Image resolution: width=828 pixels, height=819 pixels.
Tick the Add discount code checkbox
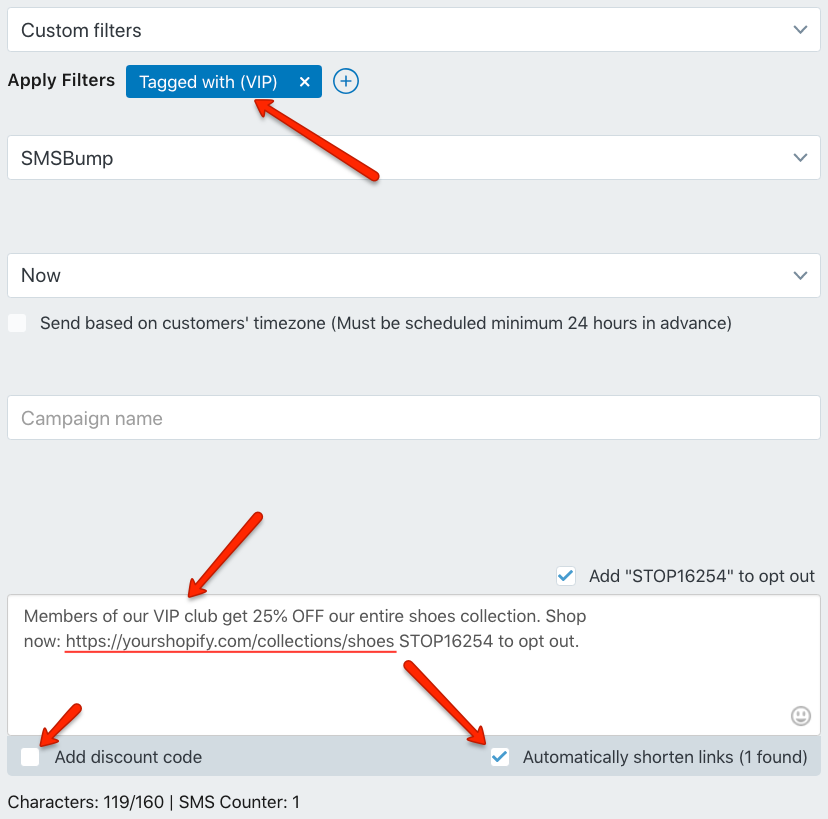tap(30, 757)
